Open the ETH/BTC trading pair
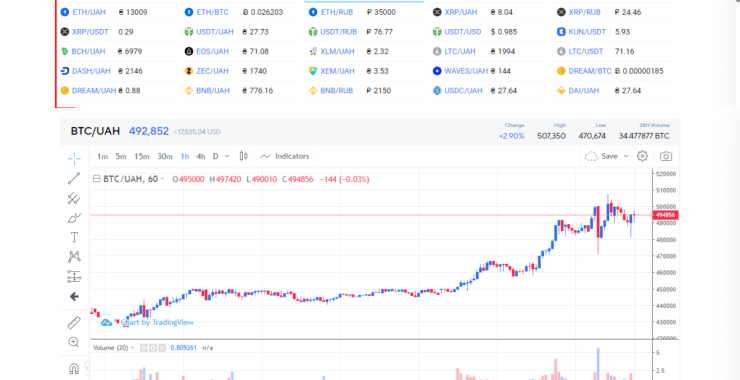740x380 pixels. click(x=212, y=12)
